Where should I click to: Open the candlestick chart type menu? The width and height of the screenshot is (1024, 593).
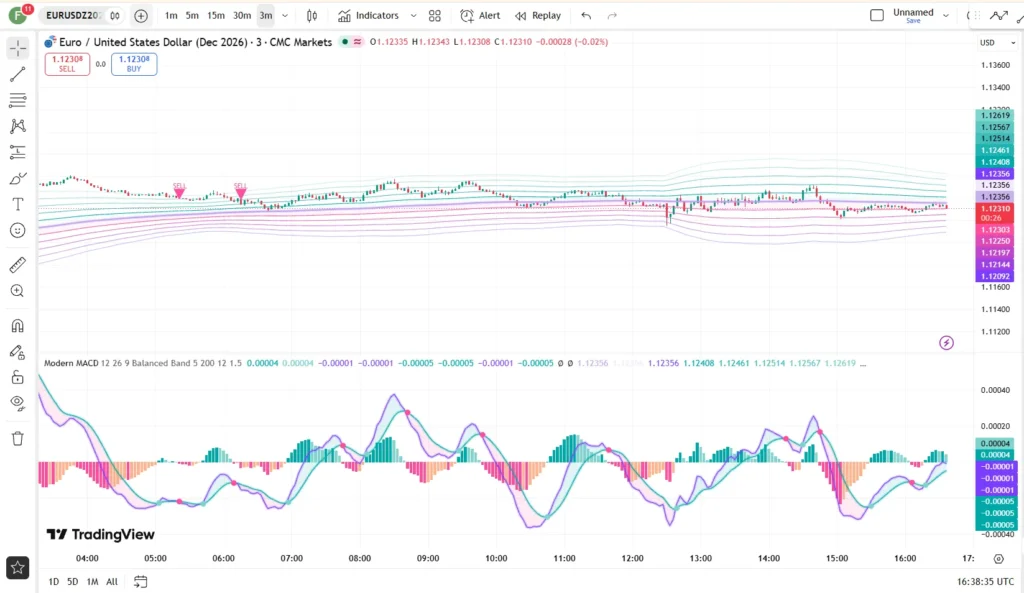click(312, 16)
